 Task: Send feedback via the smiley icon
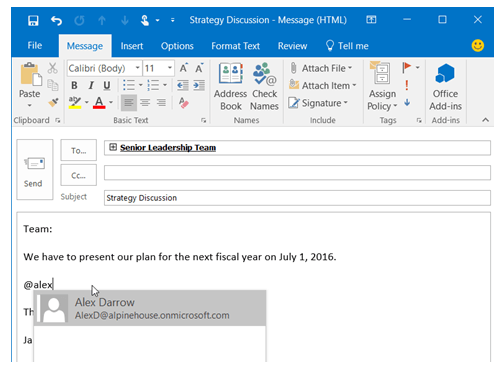(478, 45)
